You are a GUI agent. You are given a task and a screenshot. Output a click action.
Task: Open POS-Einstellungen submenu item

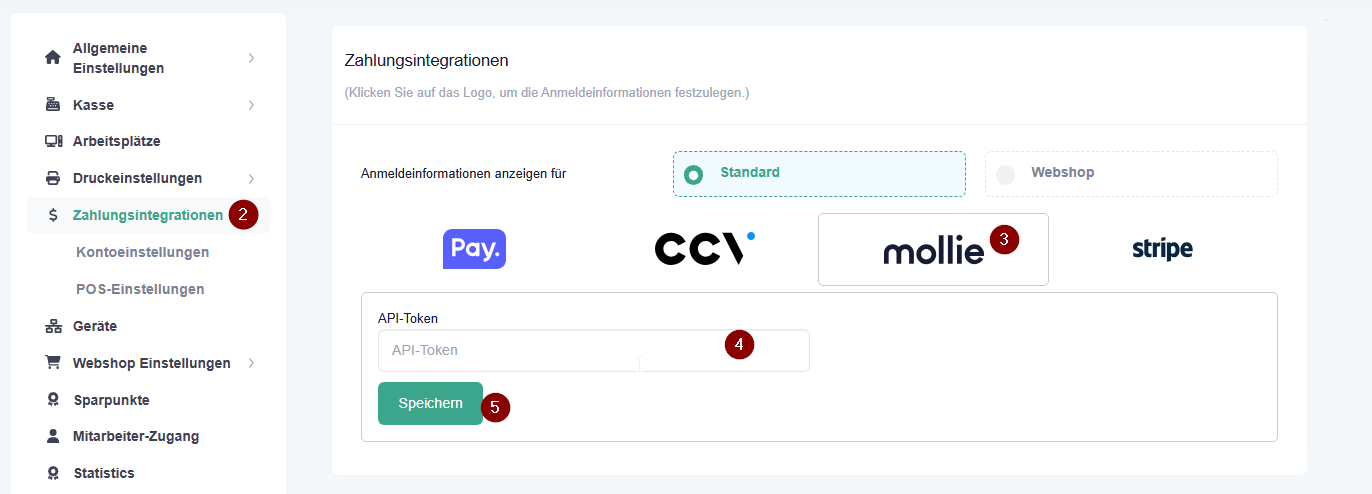pos(140,289)
